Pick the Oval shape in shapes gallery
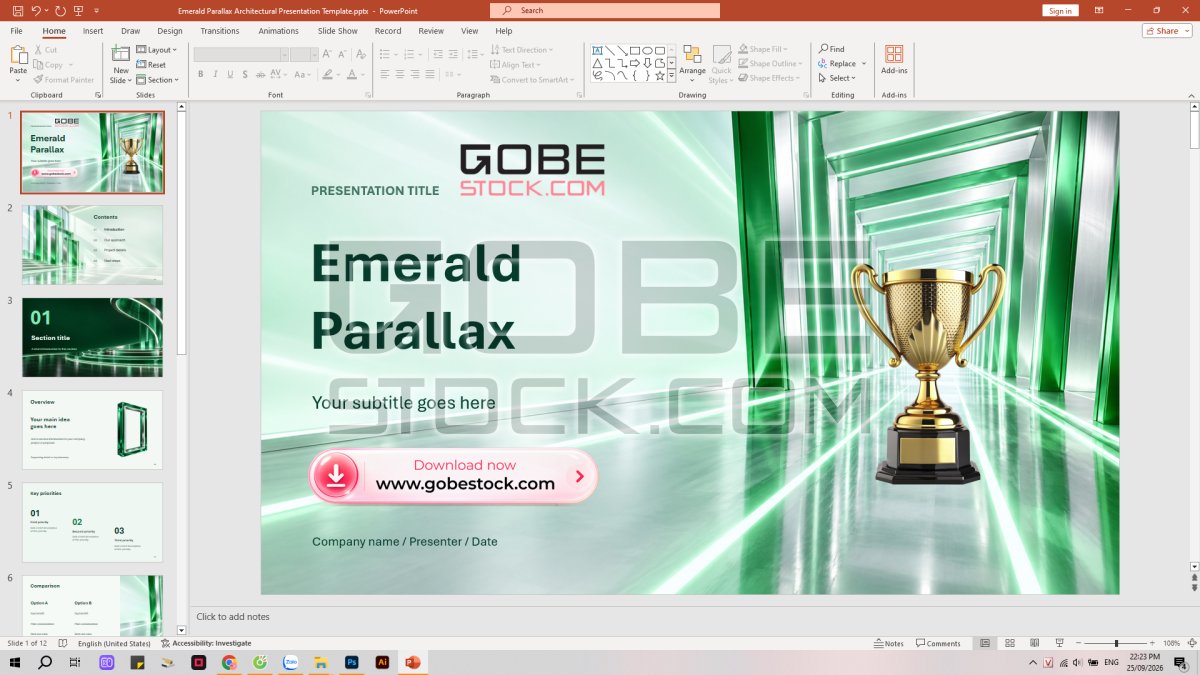Viewport: 1200px width, 675px height. pos(647,50)
